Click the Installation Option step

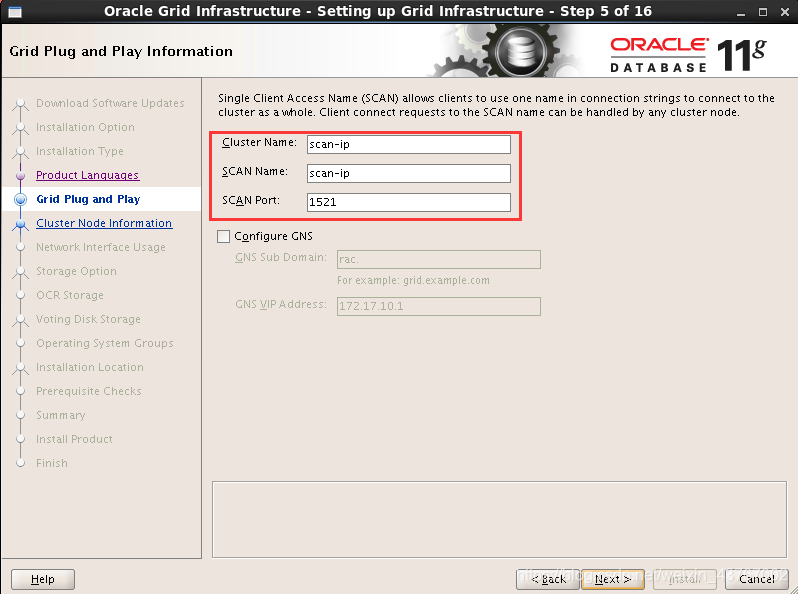86,127
